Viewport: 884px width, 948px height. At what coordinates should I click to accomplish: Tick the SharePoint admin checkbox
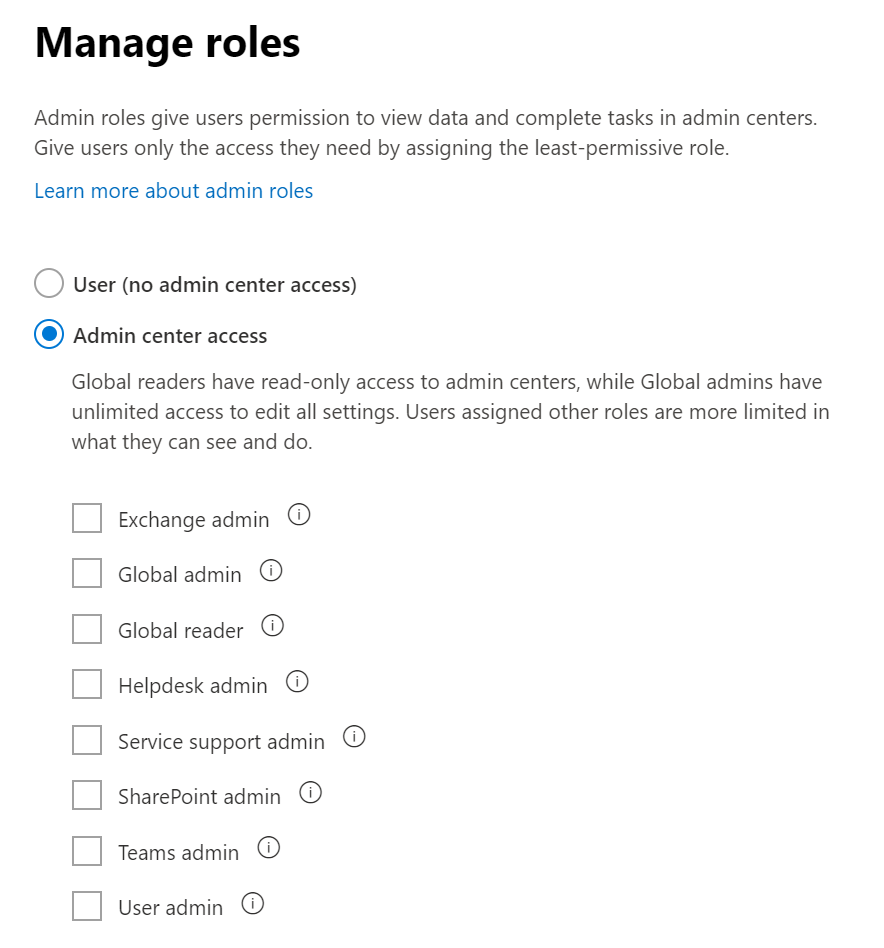(87, 796)
